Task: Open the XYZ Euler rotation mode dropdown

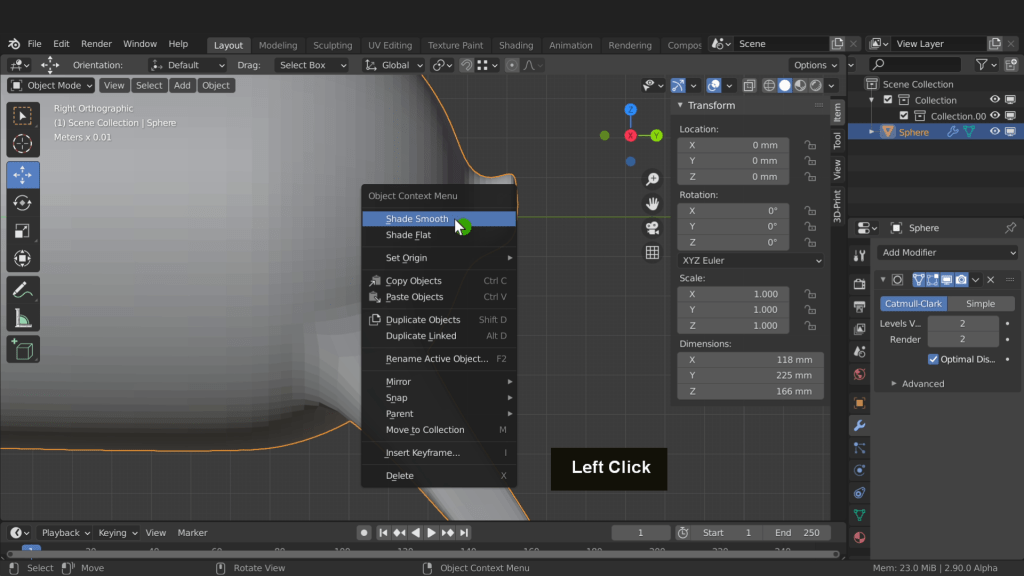Action: [x=750, y=260]
